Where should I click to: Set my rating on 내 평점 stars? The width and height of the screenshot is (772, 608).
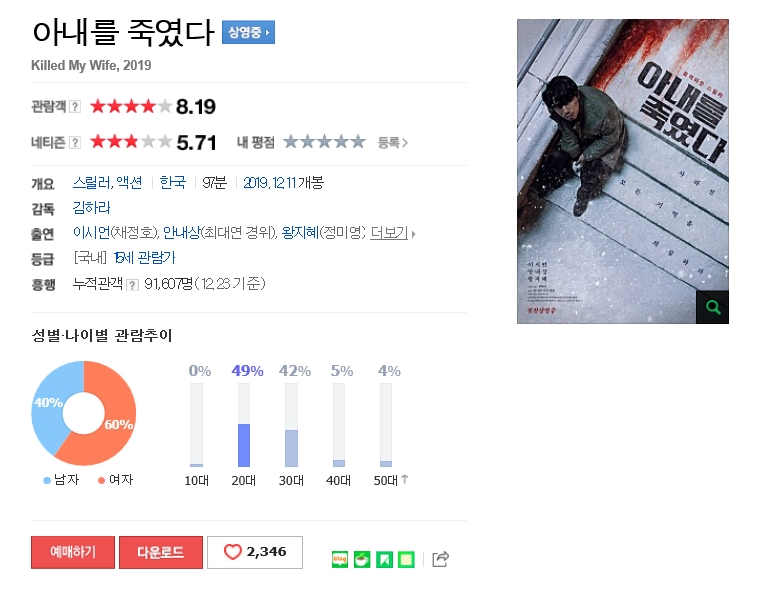pyautogui.click(x=324, y=142)
